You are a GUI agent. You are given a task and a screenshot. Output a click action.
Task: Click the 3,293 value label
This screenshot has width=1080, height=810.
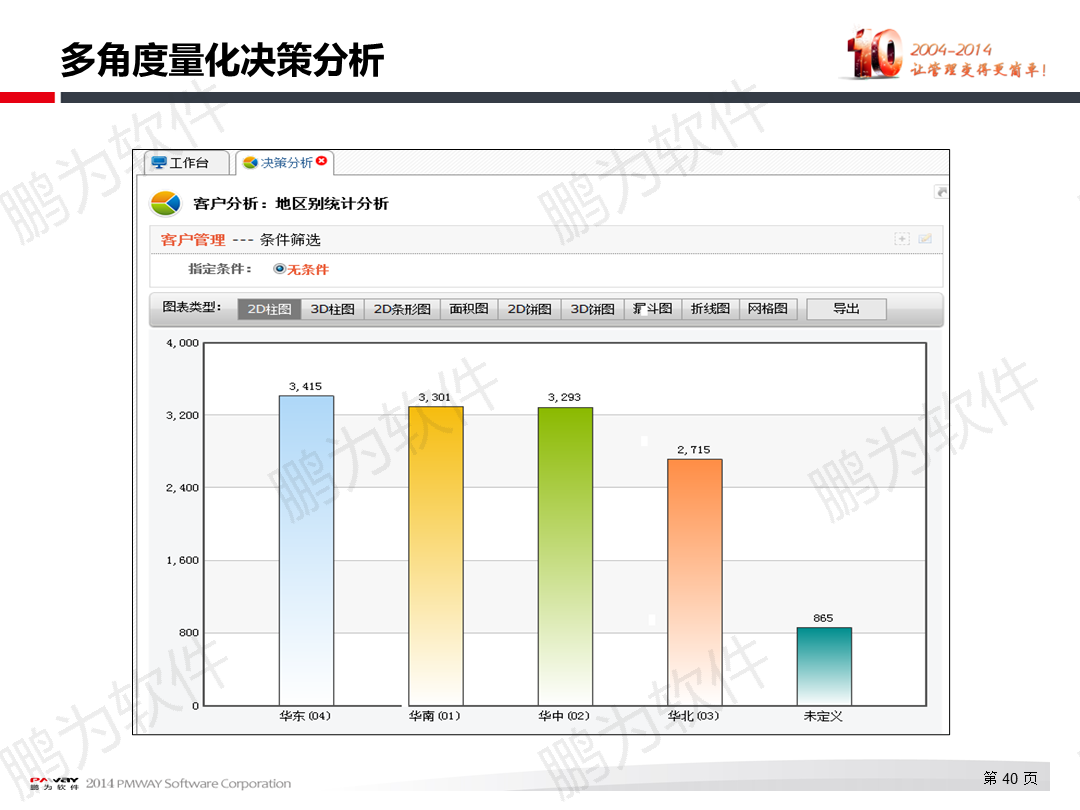[x=564, y=397]
